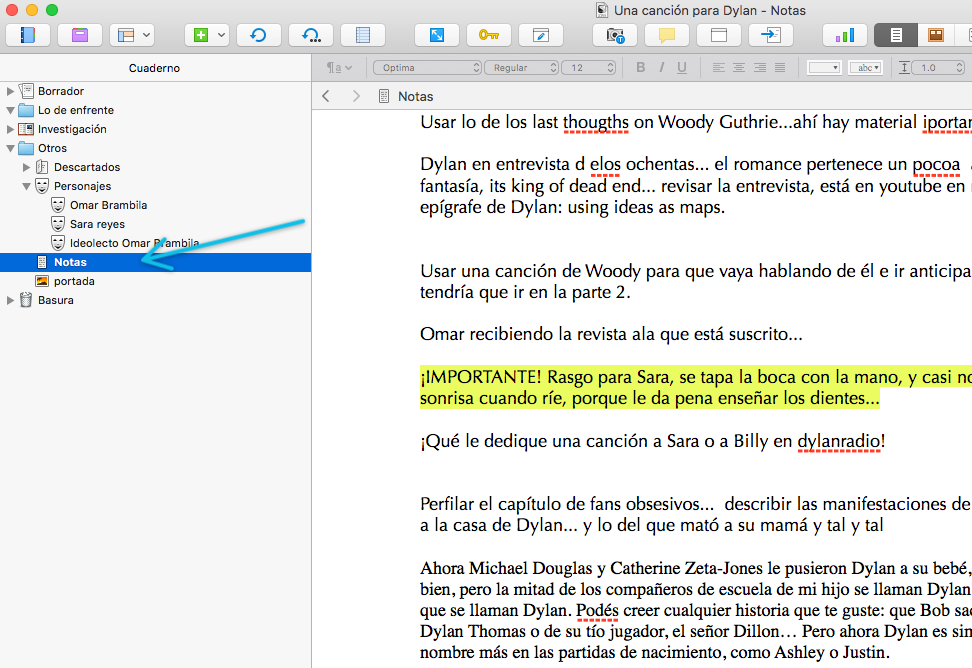Open the Keywords key icon

click(x=489, y=35)
